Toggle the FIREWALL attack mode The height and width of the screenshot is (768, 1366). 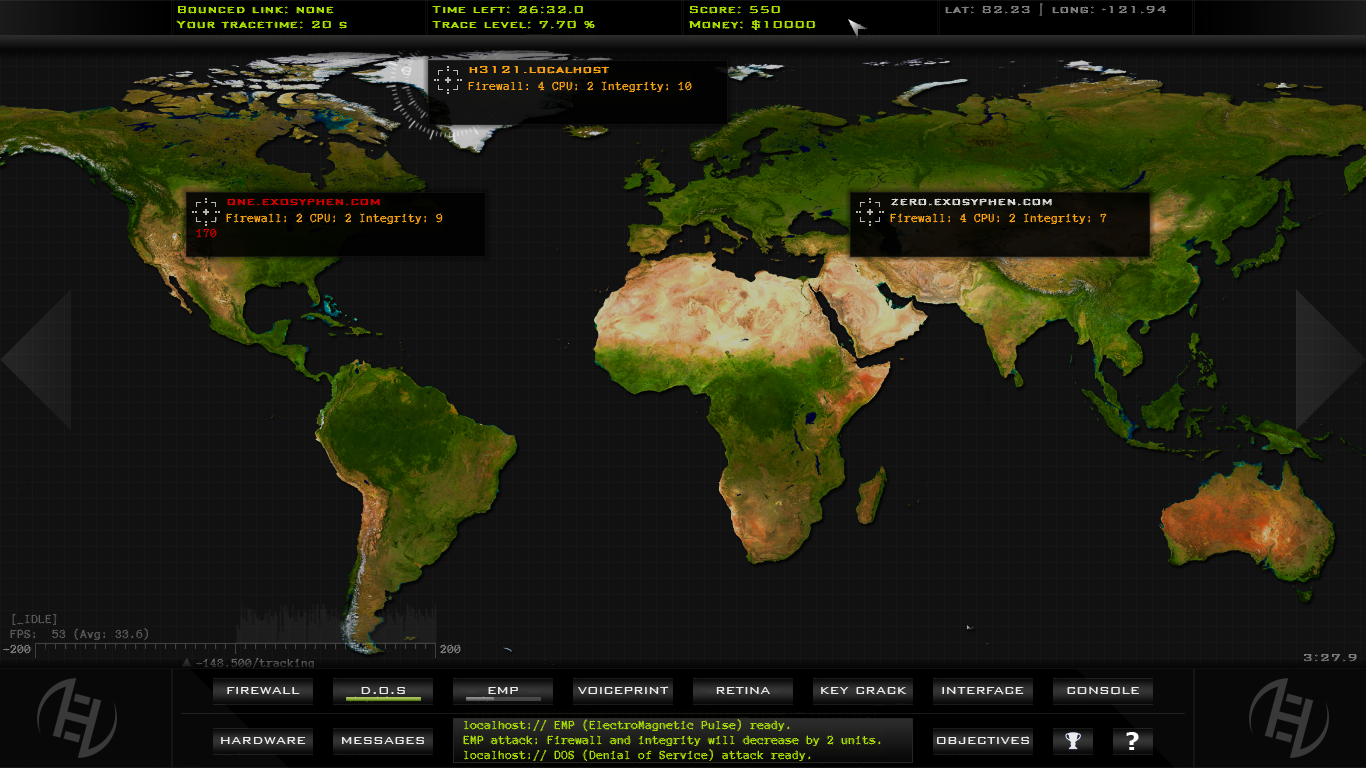click(262, 690)
